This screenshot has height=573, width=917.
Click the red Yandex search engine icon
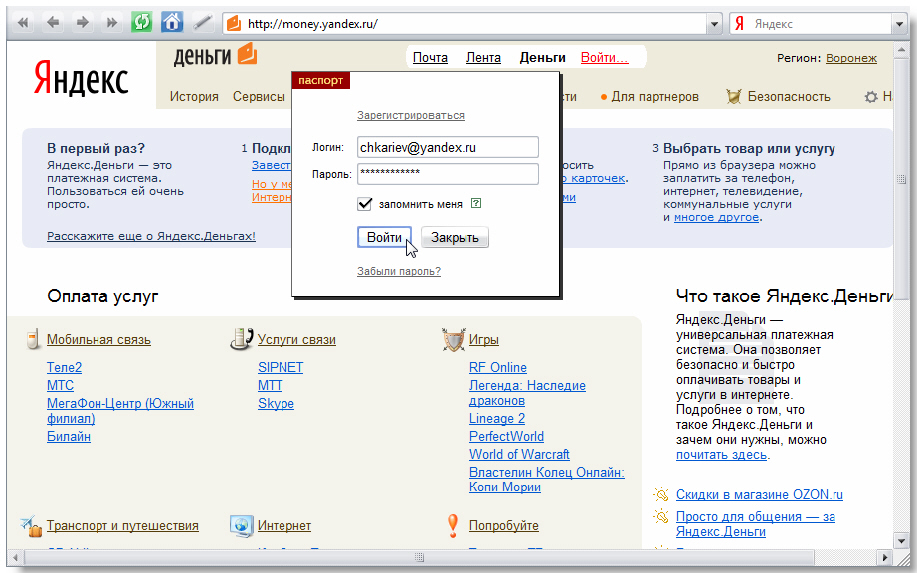tap(740, 23)
